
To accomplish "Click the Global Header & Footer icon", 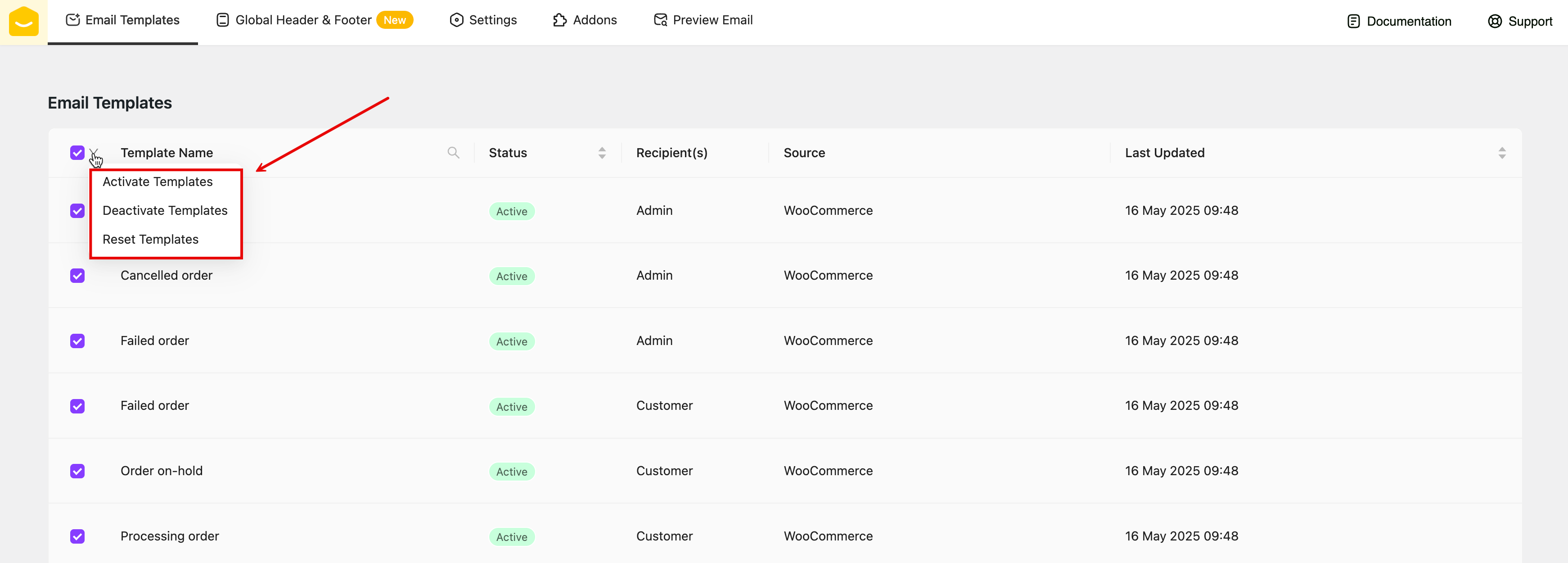I will tap(223, 20).
